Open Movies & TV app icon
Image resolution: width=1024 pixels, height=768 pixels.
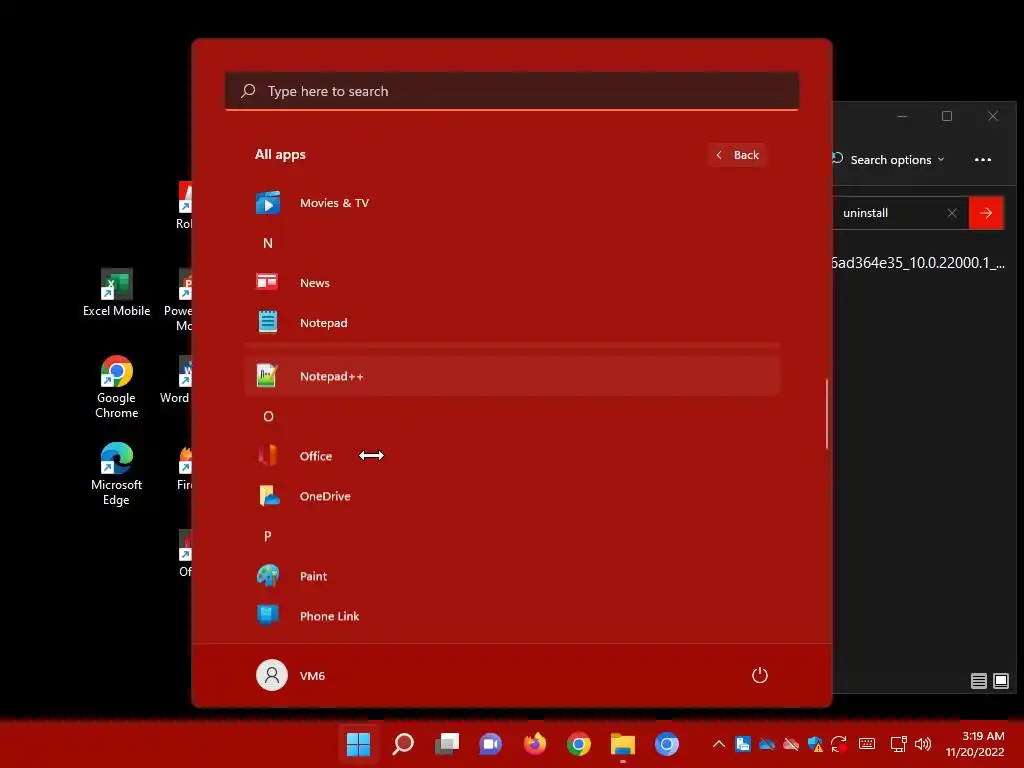pyautogui.click(x=268, y=203)
